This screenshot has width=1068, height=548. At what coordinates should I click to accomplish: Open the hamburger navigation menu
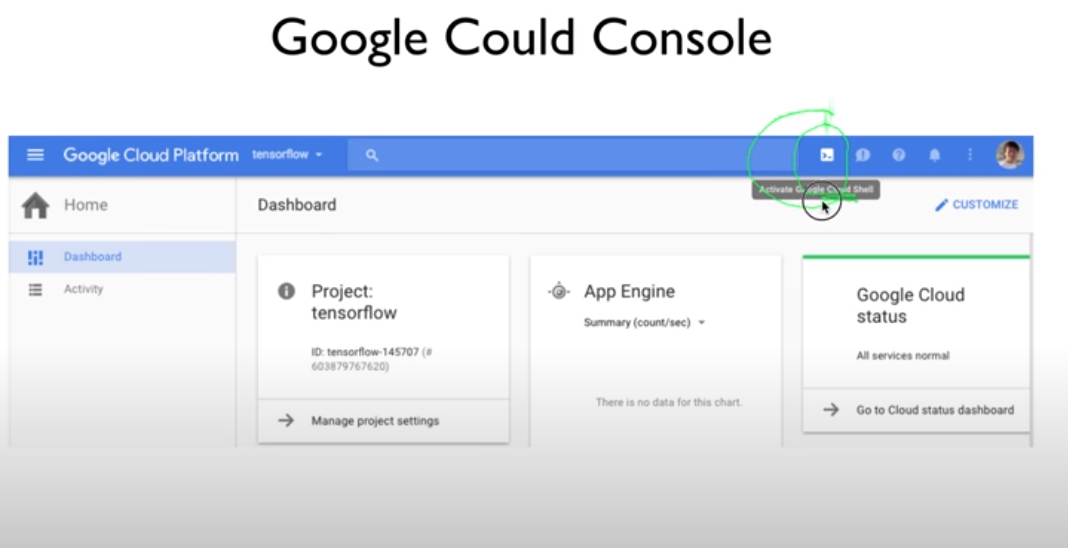point(35,155)
